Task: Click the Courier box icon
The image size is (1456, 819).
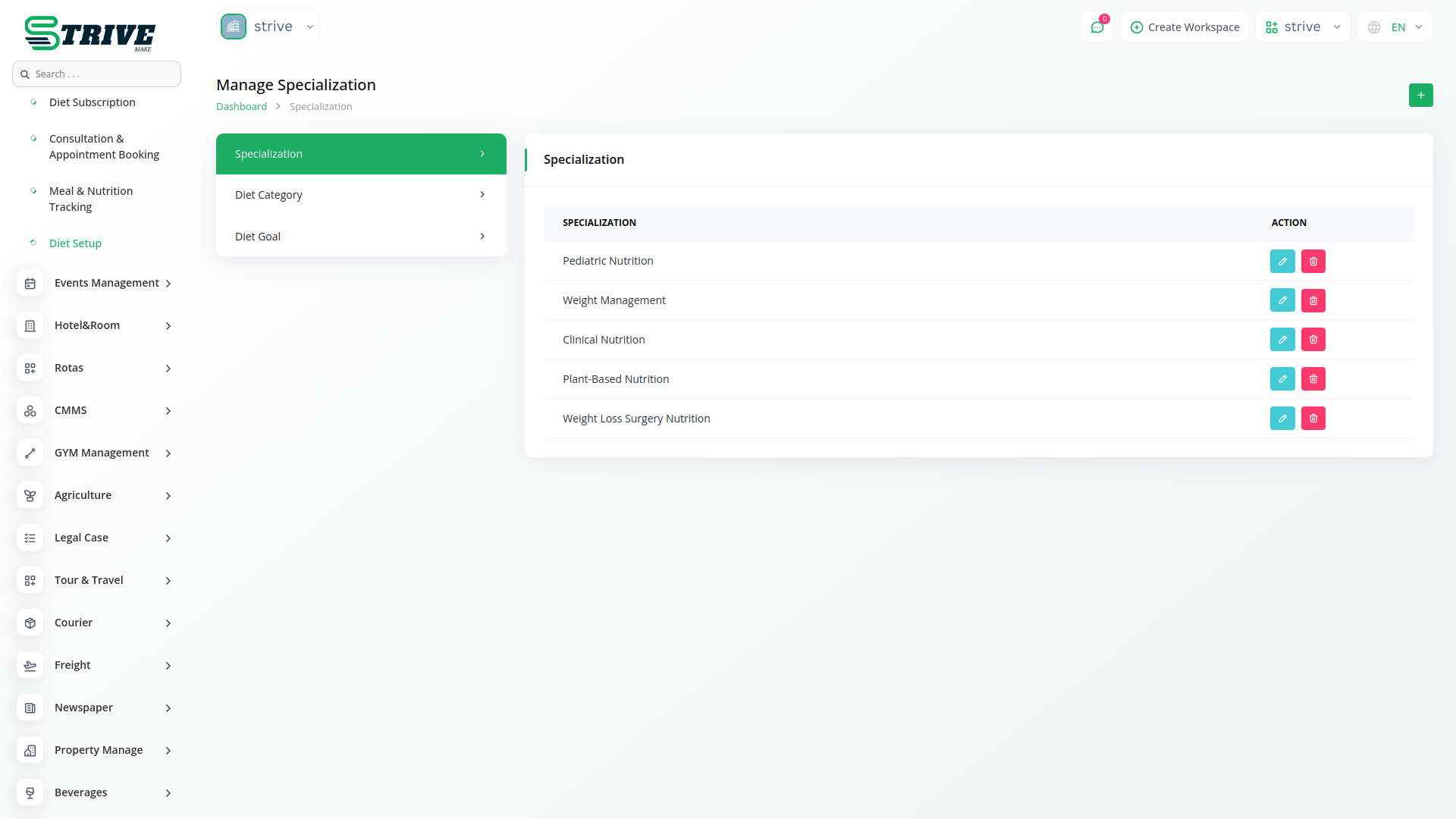Action: (30, 623)
